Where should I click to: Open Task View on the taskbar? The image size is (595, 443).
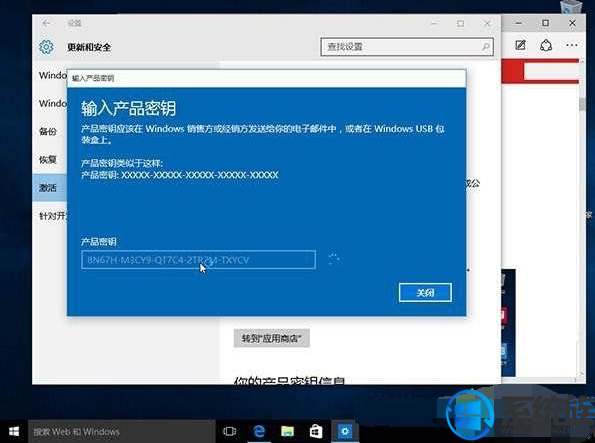(x=230, y=431)
